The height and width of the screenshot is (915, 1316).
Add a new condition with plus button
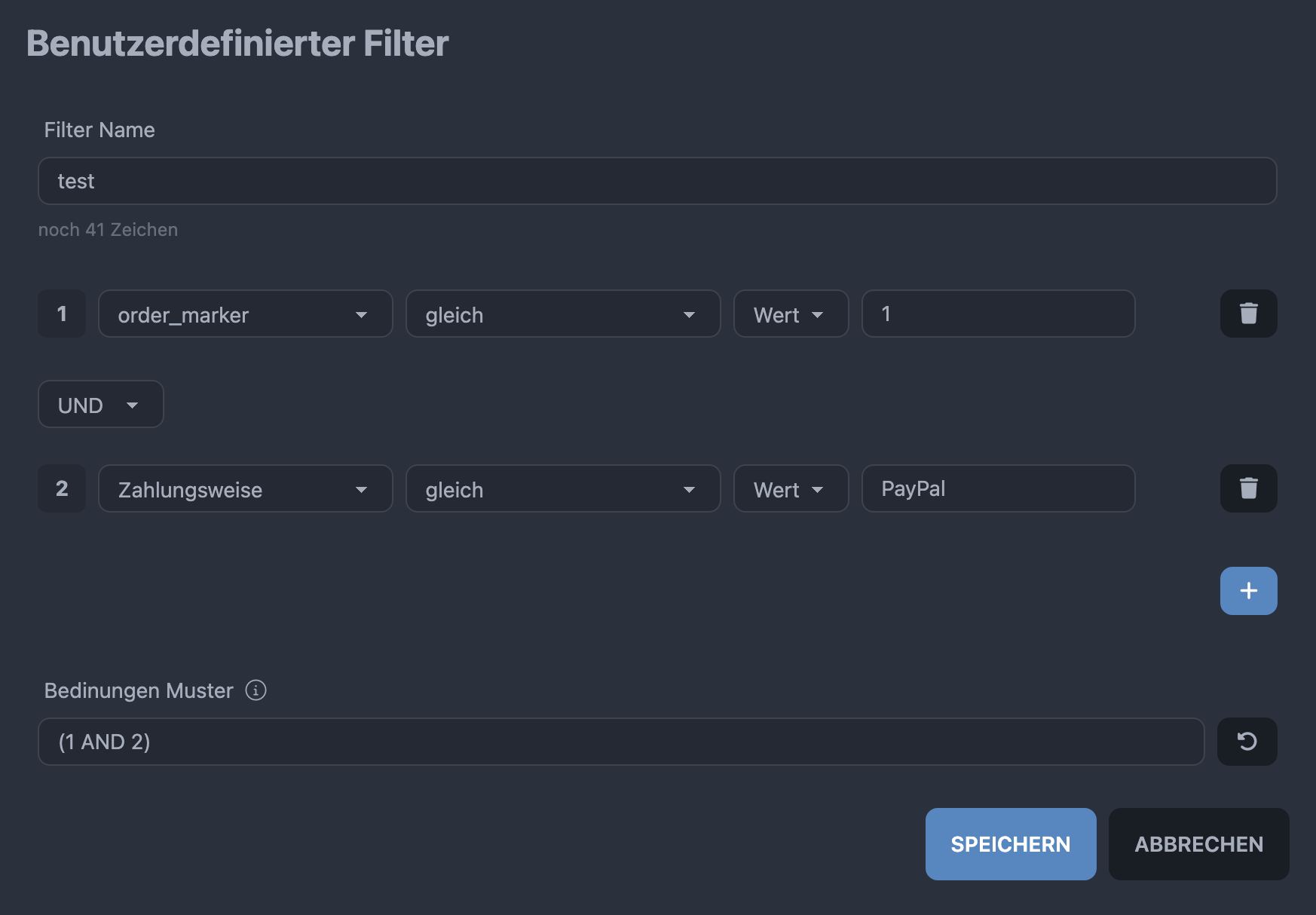1248,591
